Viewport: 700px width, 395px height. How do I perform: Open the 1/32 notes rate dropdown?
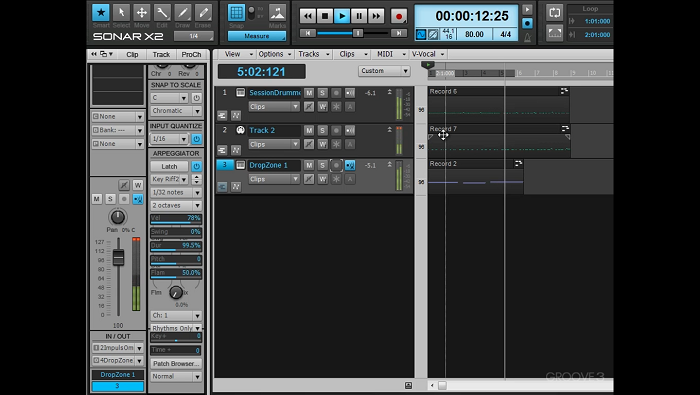point(176,192)
